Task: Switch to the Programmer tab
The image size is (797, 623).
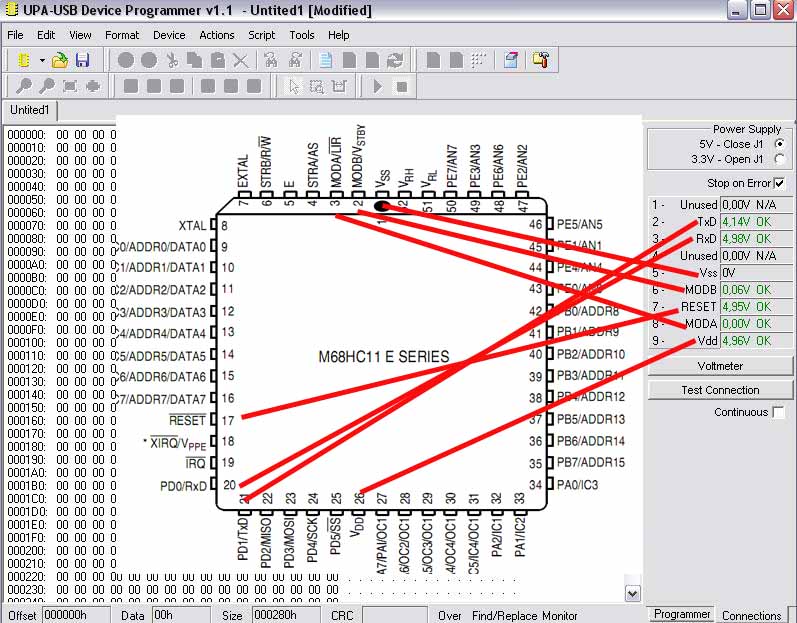Action: [682, 614]
